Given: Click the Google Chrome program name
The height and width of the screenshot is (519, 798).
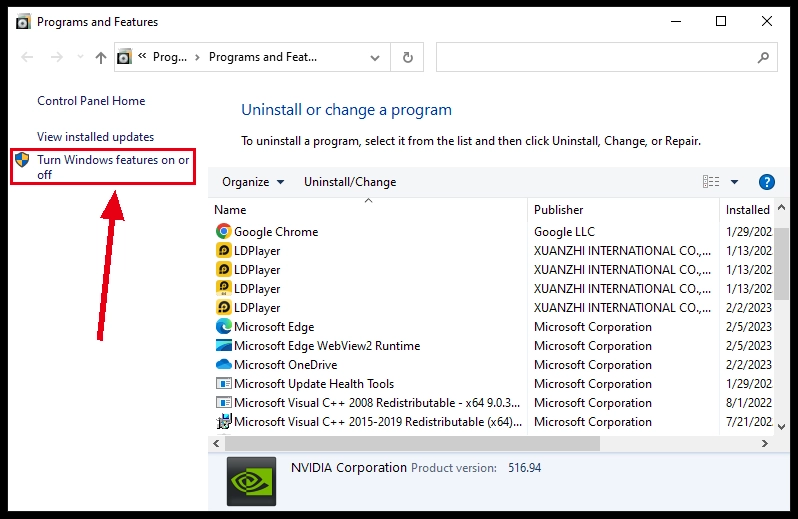Looking at the screenshot, I should 276,232.
